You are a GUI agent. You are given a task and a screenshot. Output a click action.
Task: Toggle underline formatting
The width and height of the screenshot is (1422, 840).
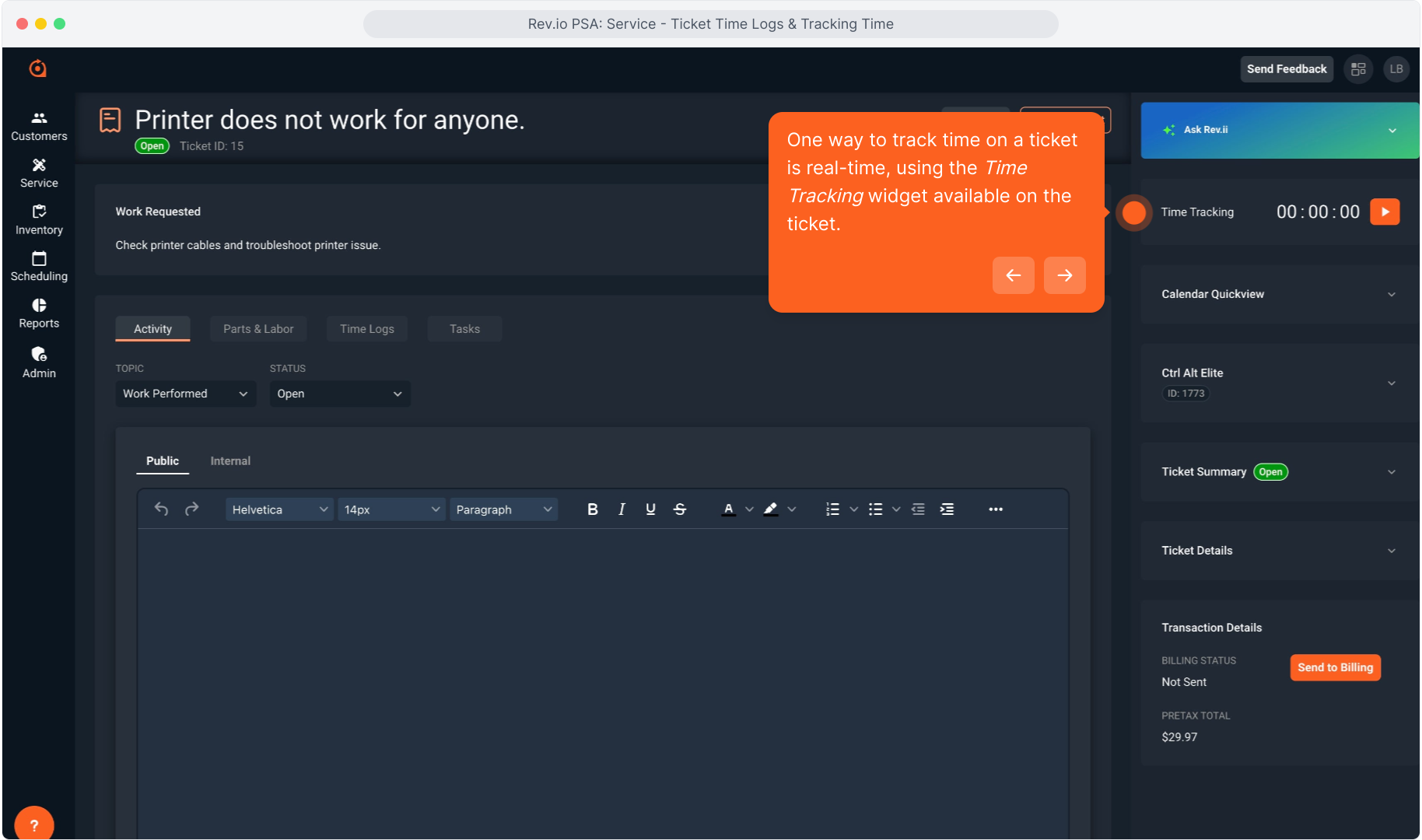[650, 509]
